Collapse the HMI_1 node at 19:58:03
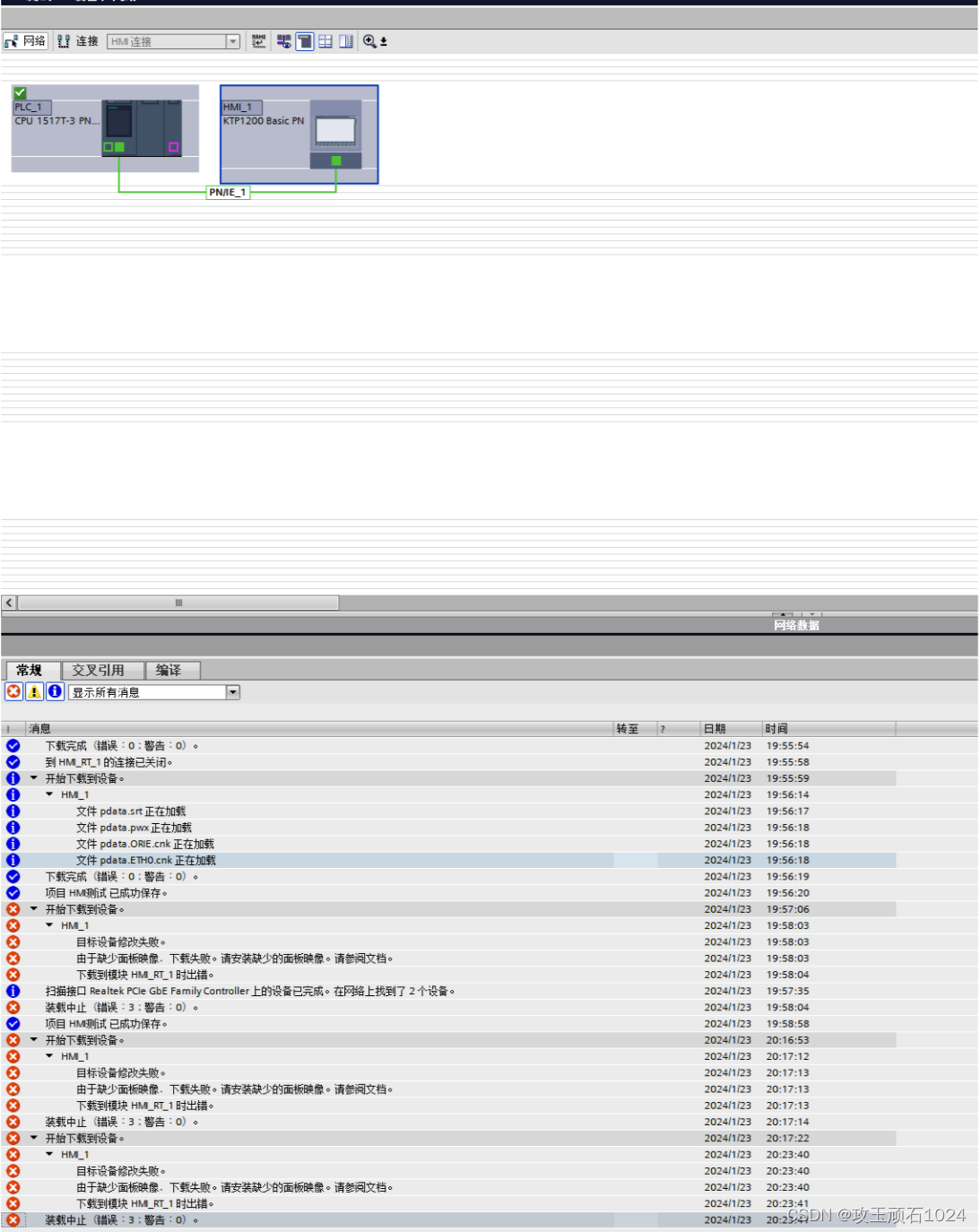 (49, 925)
